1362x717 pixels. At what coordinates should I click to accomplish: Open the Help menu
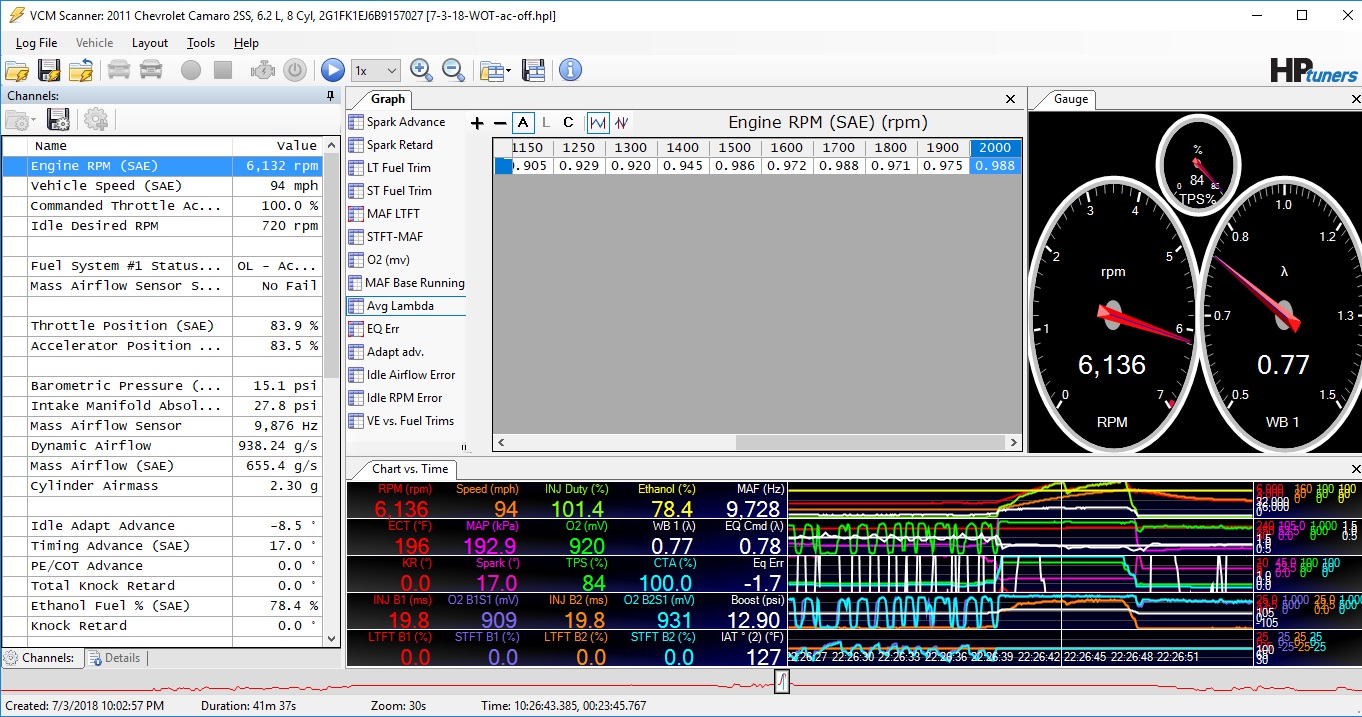click(246, 43)
